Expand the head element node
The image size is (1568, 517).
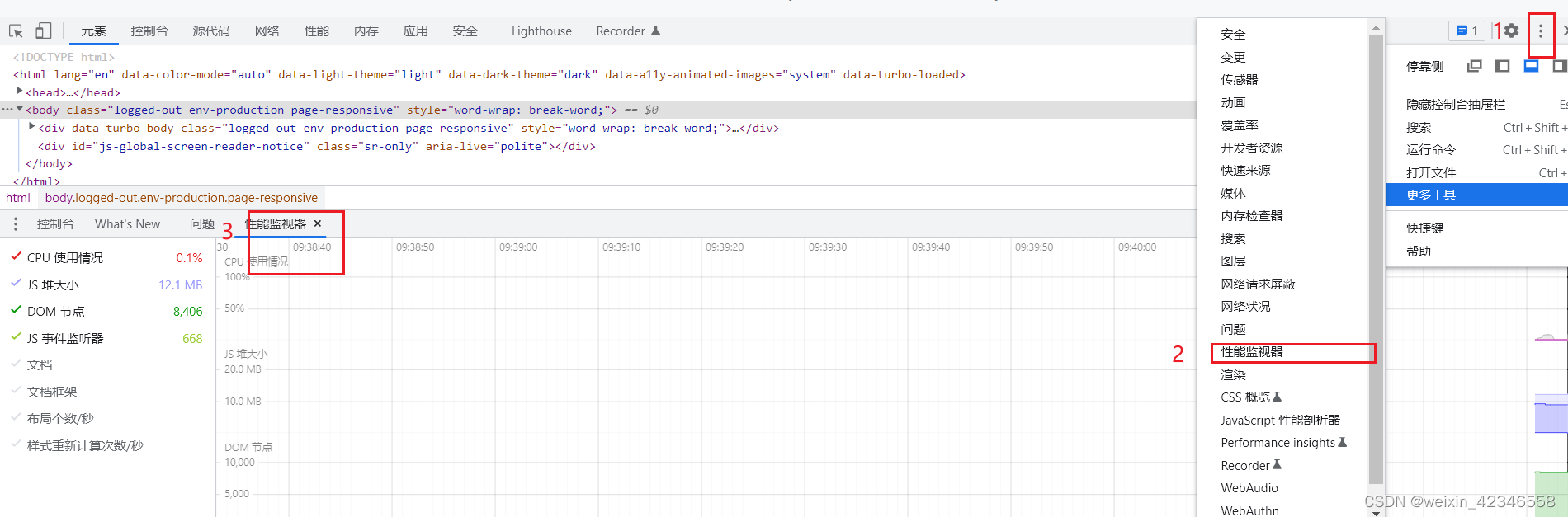tap(20, 92)
